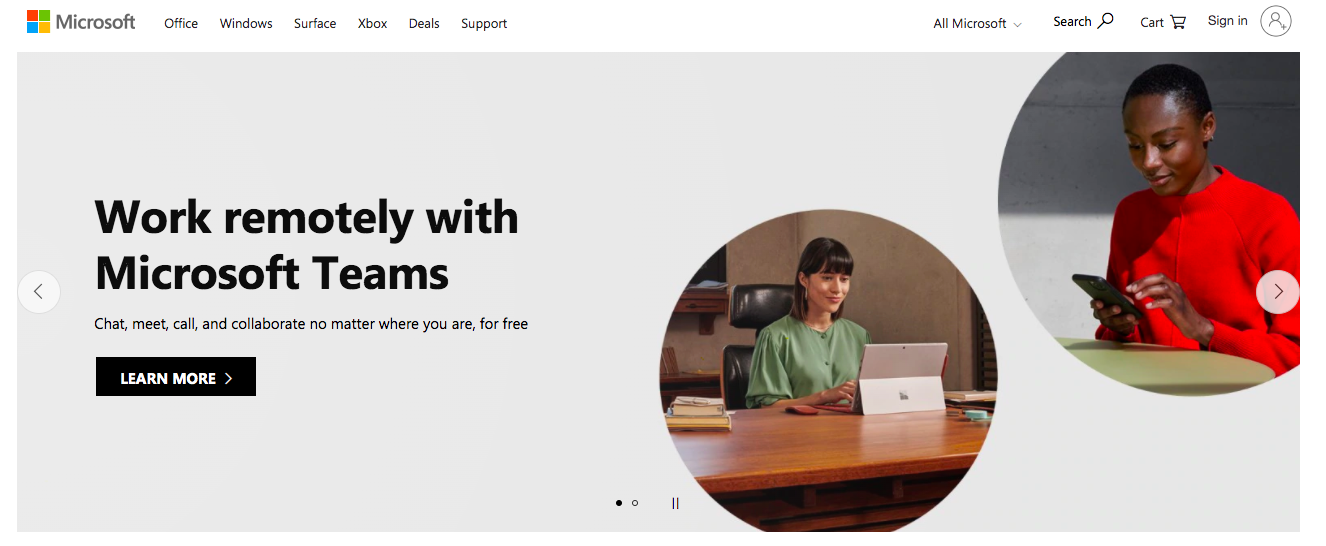Open the Xbox navigation link
This screenshot has width=1326, height=546.
pyautogui.click(x=372, y=23)
